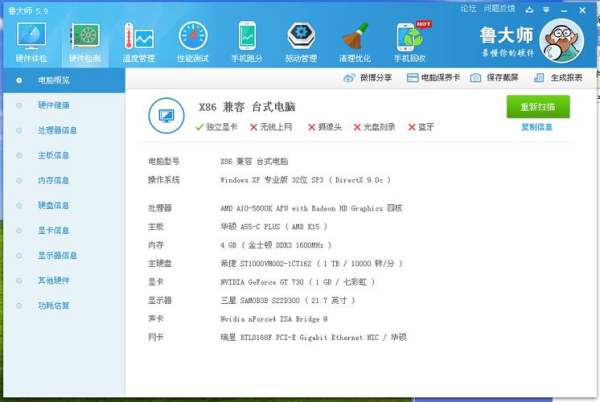Select the 硬件检测 hardware detection icon
This screenshot has height=402, width=600.
(85, 42)
